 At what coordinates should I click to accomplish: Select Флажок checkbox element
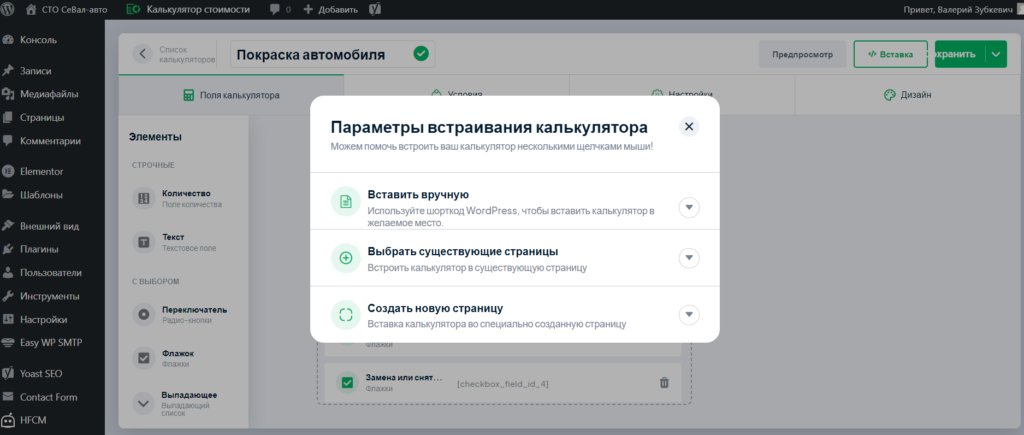tap(183, 358)
